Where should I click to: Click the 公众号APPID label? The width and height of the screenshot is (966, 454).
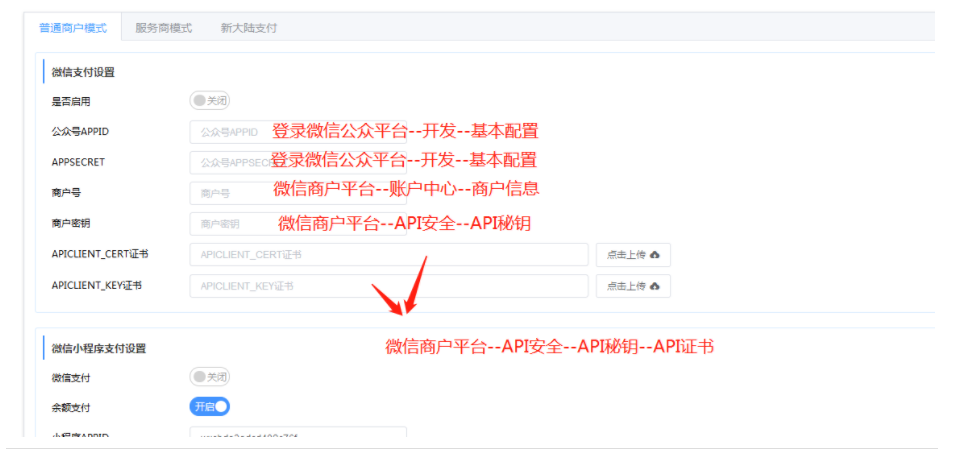click(x=80, y=131)
